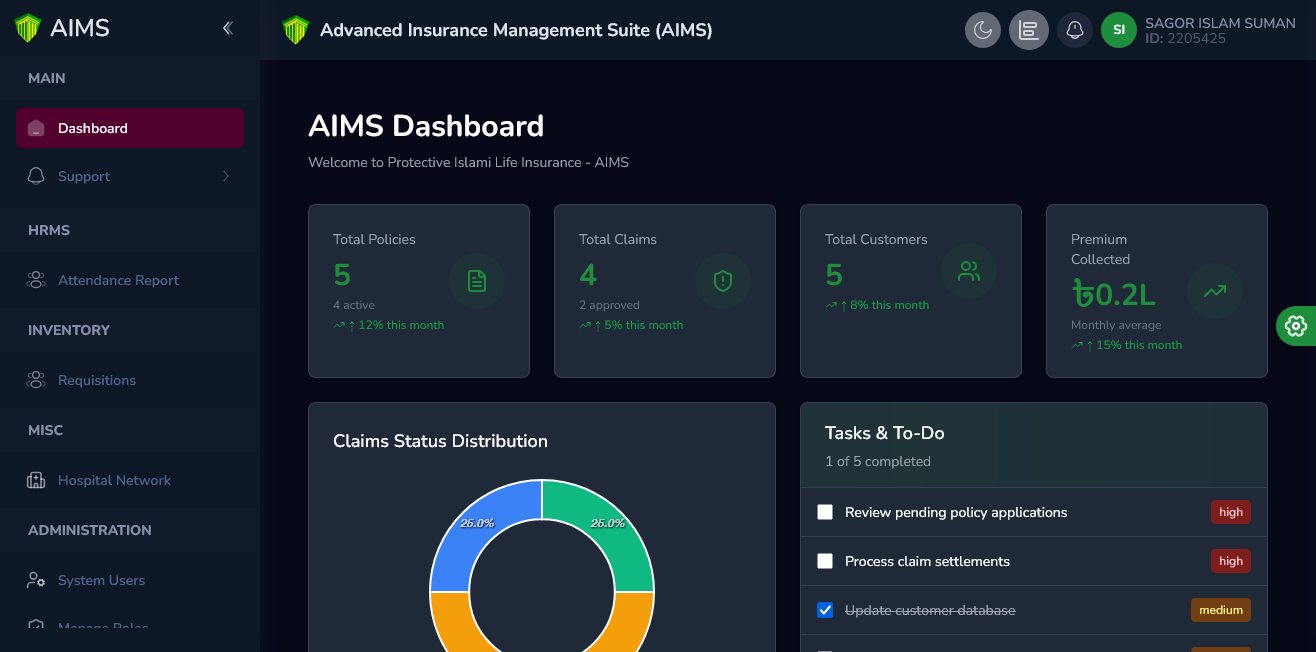This screenshot has height=652, width=1316.
Task: Click the Attendance Report sidebar icon
Action: click(36, 280)
